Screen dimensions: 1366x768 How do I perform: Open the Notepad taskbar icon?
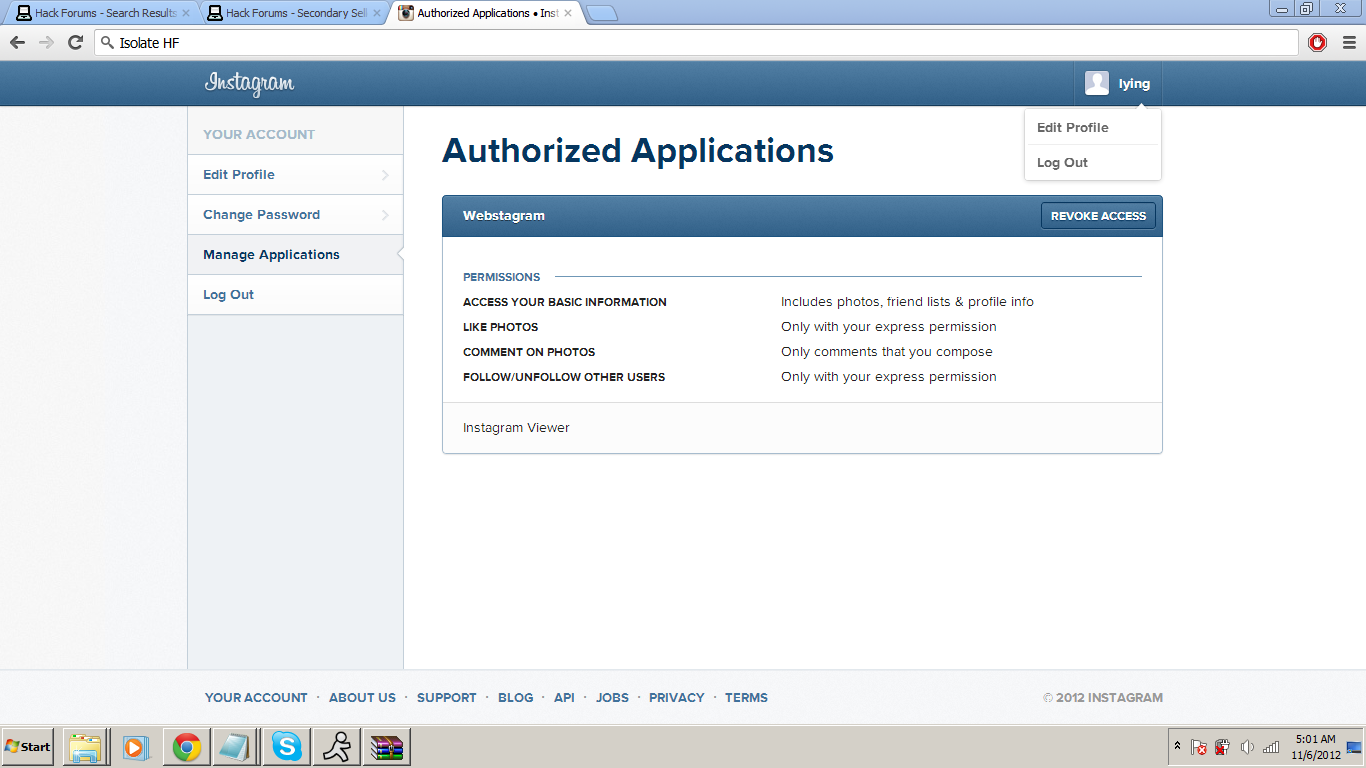coord(236,747)
